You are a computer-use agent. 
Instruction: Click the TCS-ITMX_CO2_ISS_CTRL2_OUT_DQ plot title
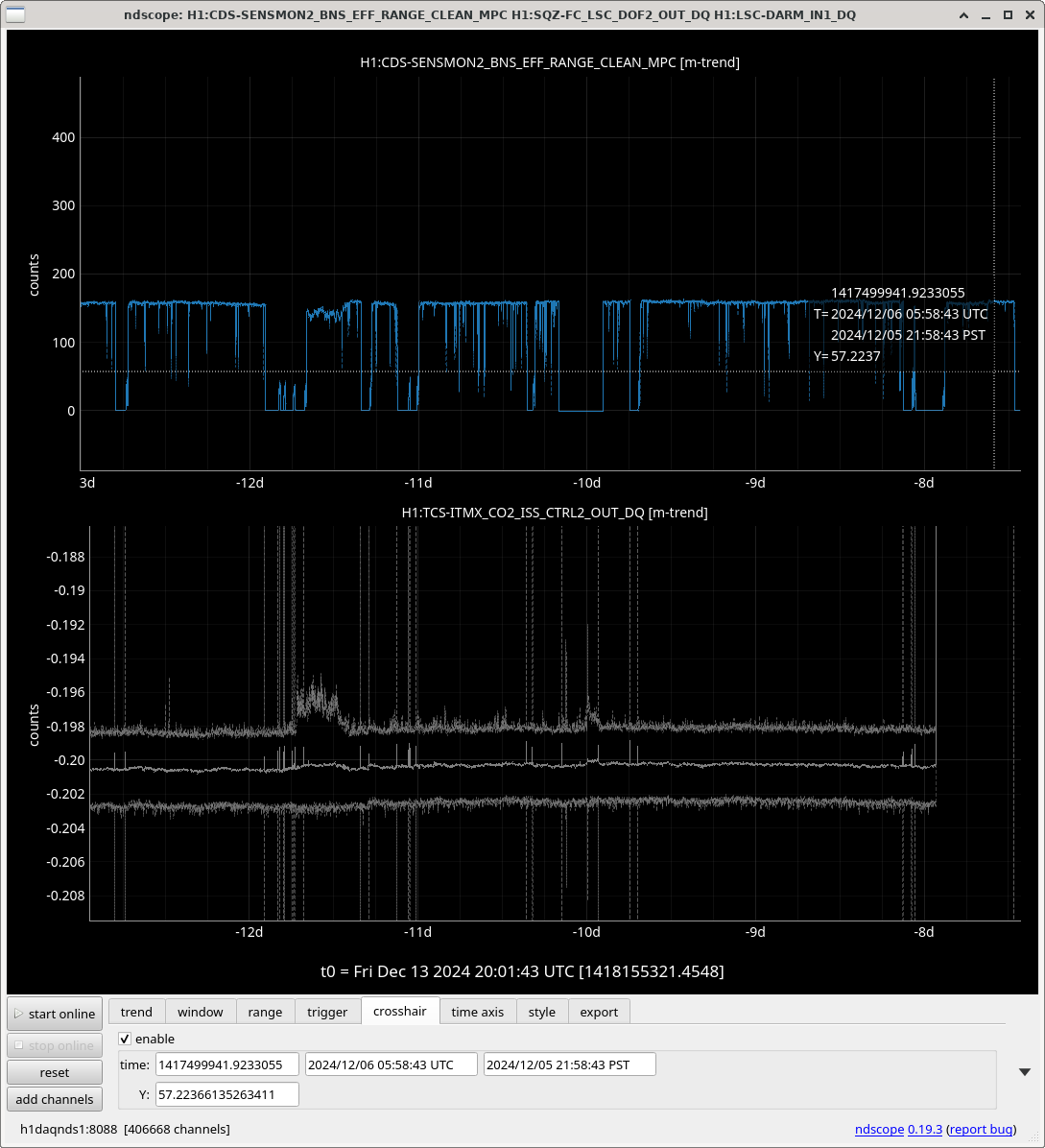pyautogui.click(x=555, y=513)
